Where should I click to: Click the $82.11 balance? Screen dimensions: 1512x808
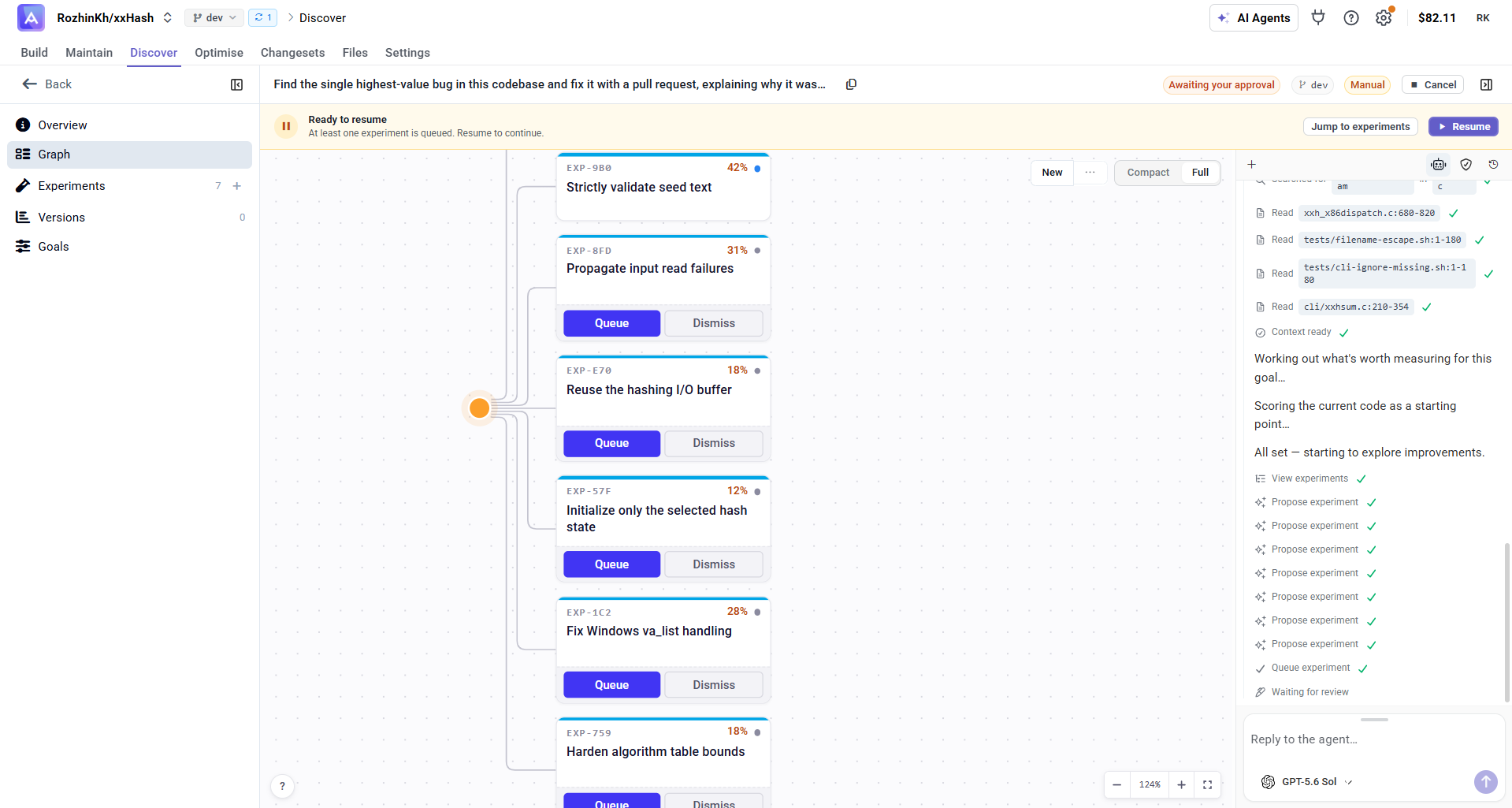click(x=1436, y=17)
